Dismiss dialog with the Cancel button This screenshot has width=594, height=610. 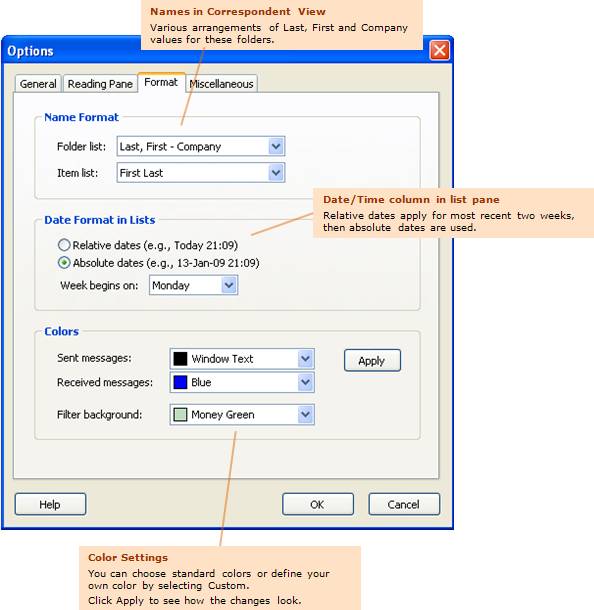pos(404,505)
